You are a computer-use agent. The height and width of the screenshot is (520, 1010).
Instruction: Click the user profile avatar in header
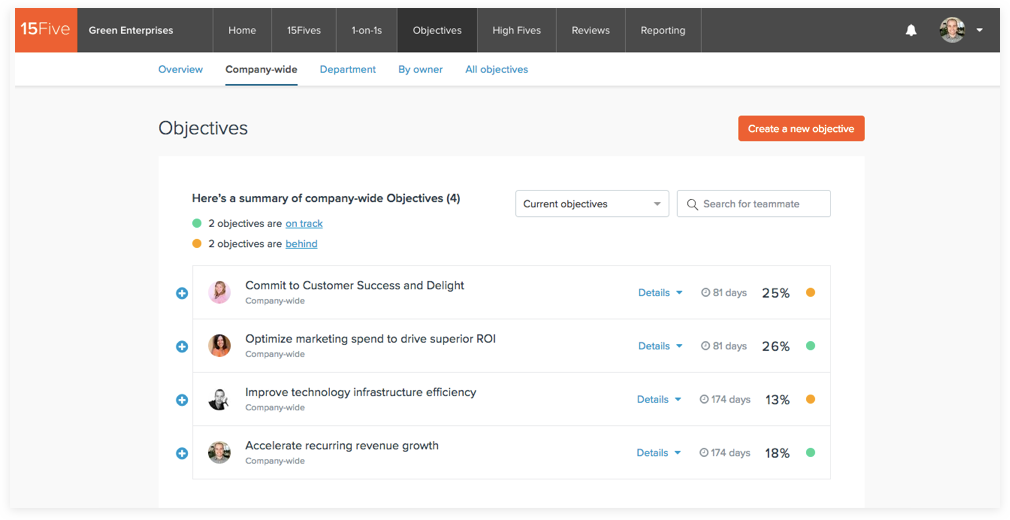tap(952, 30)
